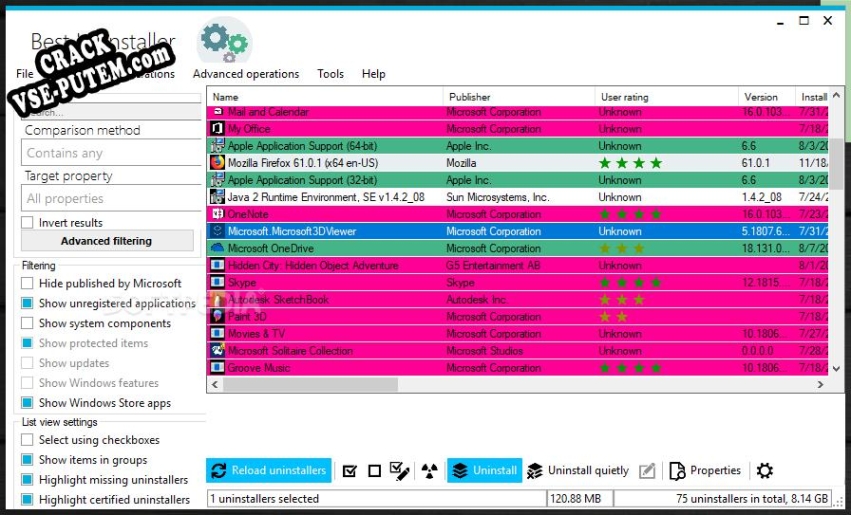Click the Groove Music row icon

[217, 367]
